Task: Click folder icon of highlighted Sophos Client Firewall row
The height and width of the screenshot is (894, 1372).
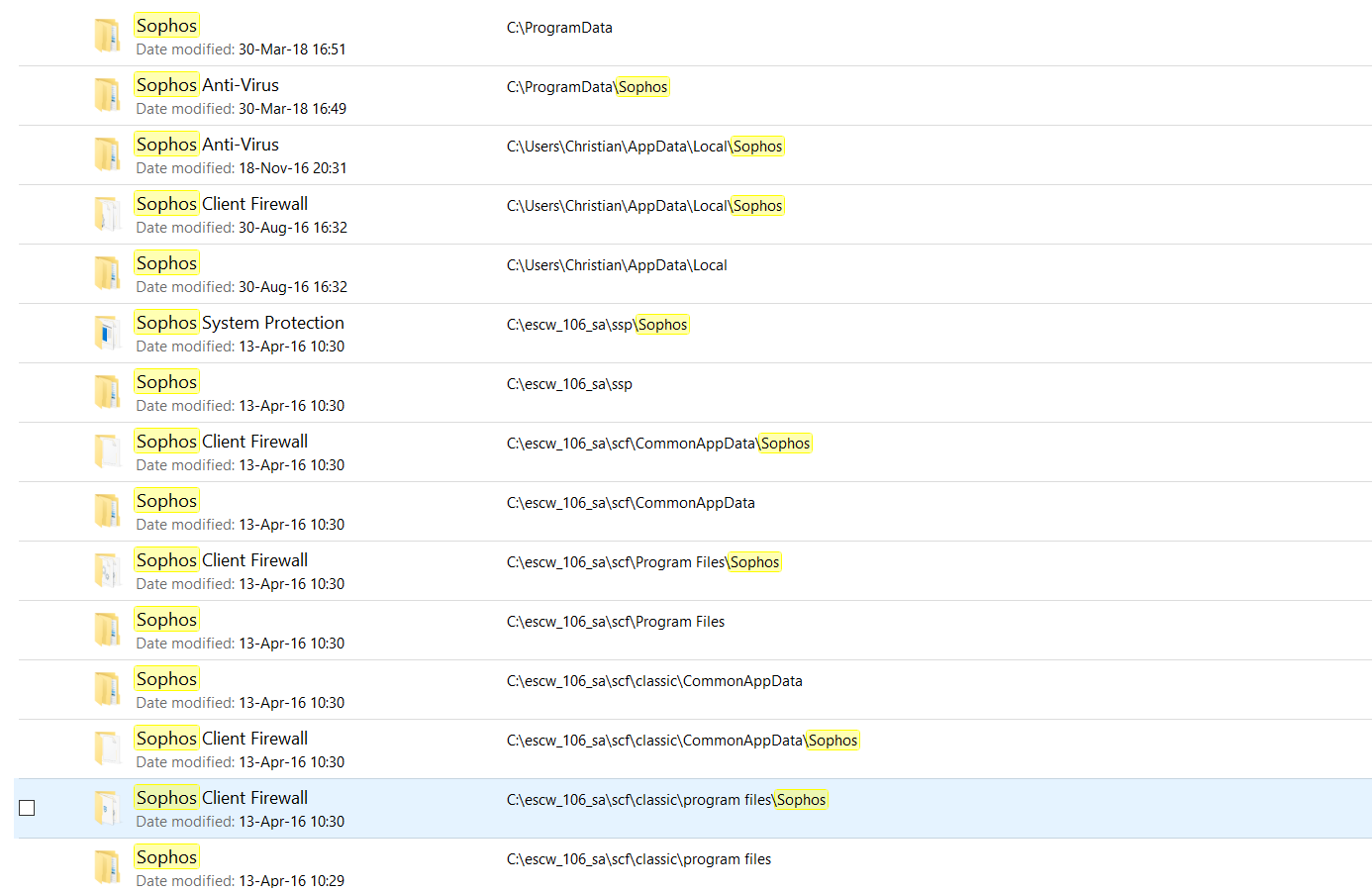Action: [107, 808]
